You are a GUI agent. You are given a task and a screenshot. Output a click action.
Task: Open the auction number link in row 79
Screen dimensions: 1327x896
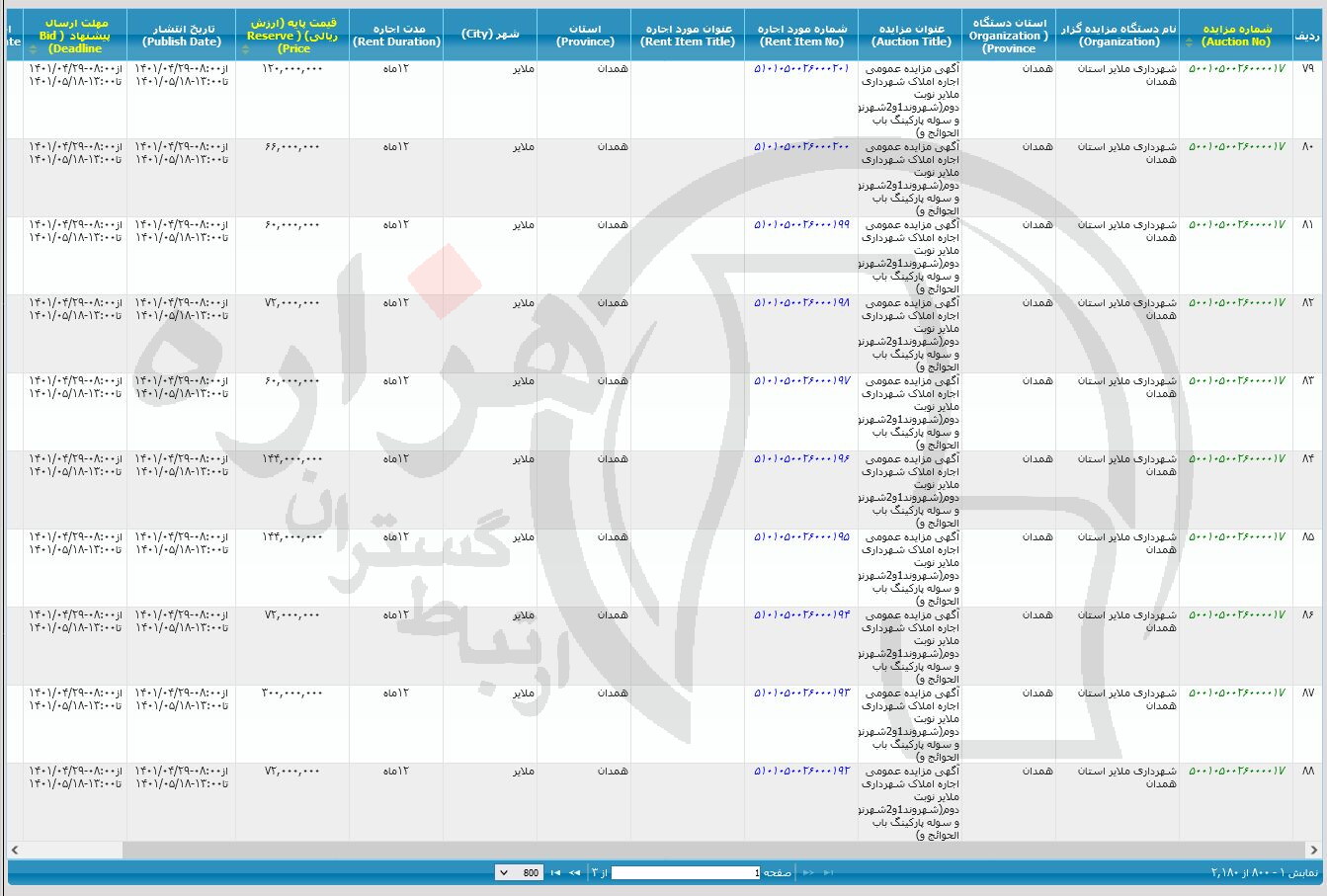tap(1236, 68)
